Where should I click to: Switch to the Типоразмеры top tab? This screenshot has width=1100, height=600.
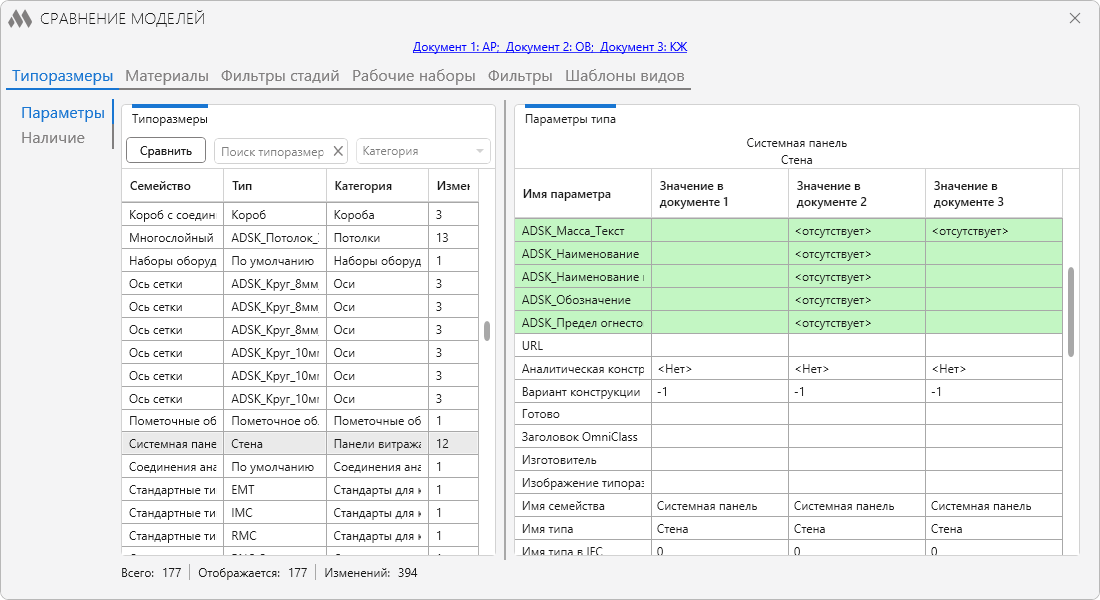pyautogui.click(x=62, y=76)
